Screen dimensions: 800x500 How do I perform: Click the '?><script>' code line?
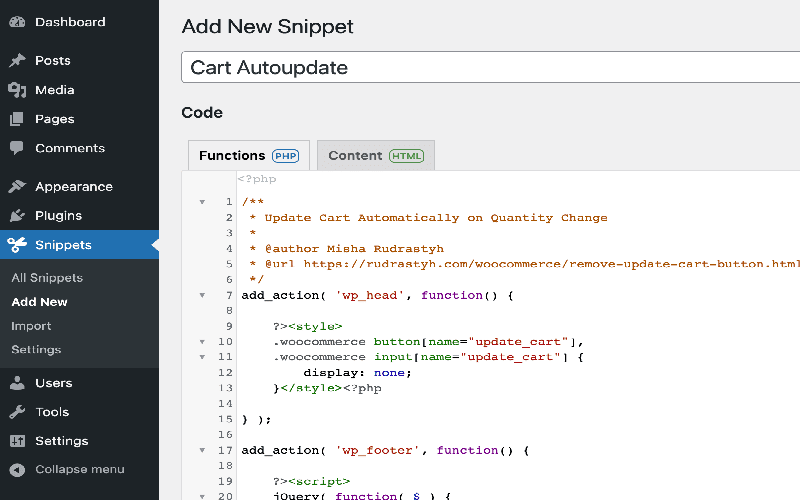[x=311, y=481]
